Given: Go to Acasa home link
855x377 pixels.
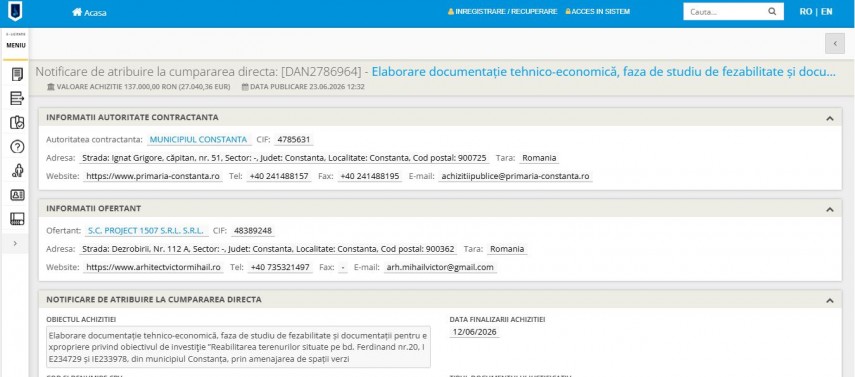Looking at the screenshot, I should [x=89, y=13].
